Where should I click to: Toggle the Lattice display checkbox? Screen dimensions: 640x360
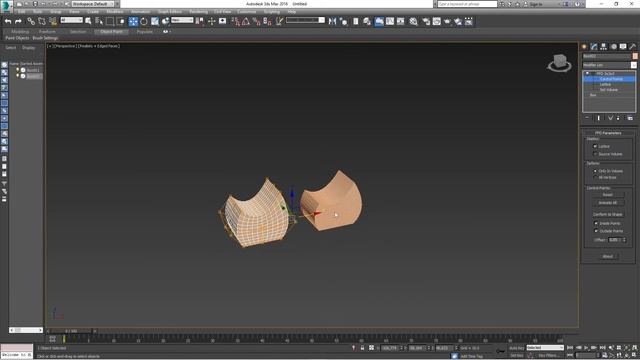(595, 146)
